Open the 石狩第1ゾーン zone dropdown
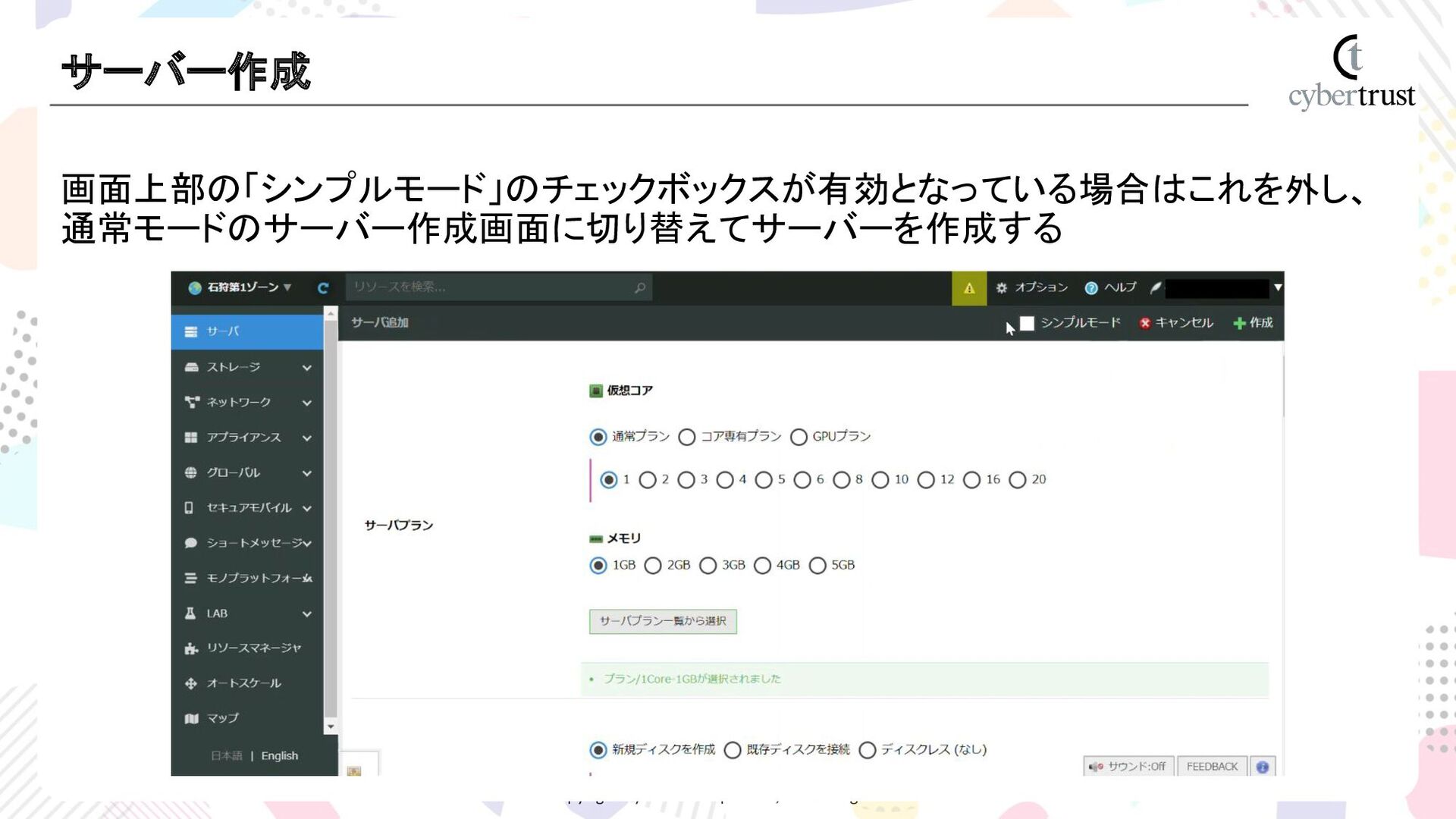The height and width of the screenshot is (819, 1456). [x=240, y=288]
